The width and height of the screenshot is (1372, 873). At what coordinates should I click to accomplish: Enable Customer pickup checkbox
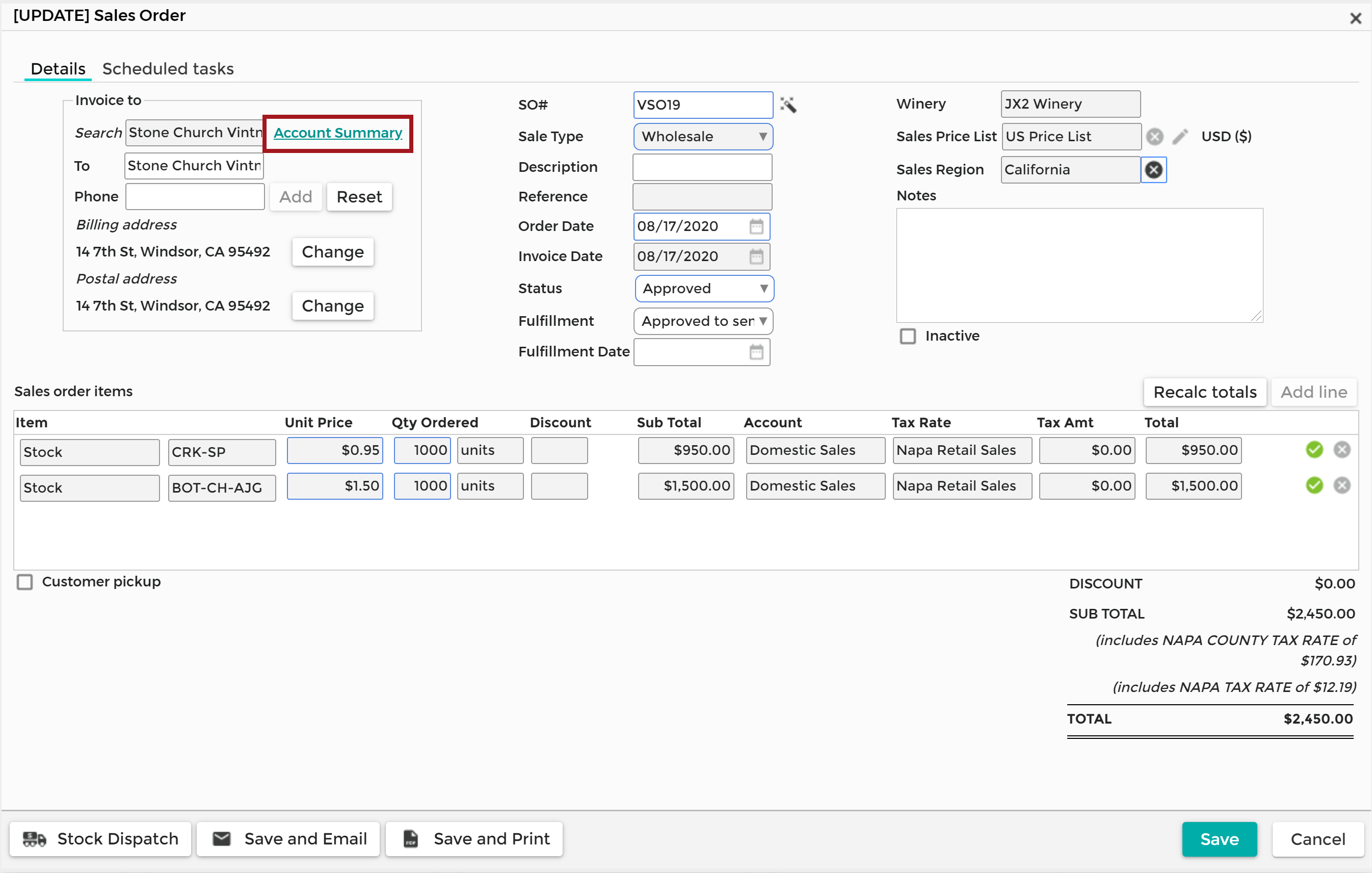pos(24,582)
